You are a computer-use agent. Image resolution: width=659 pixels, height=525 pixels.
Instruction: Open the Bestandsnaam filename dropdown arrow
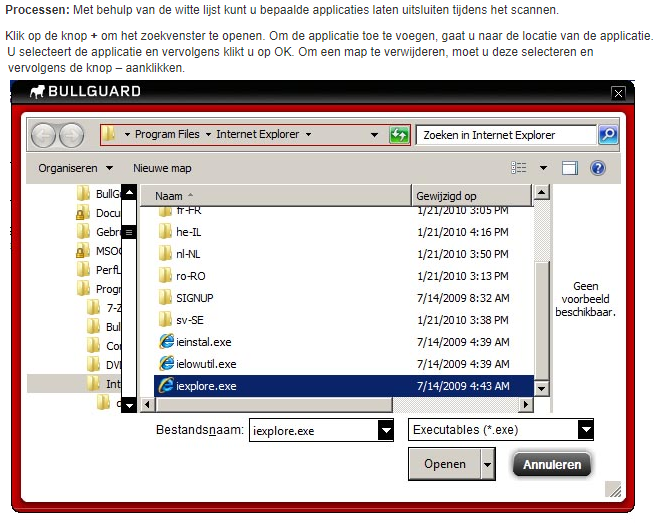(385, 430)
